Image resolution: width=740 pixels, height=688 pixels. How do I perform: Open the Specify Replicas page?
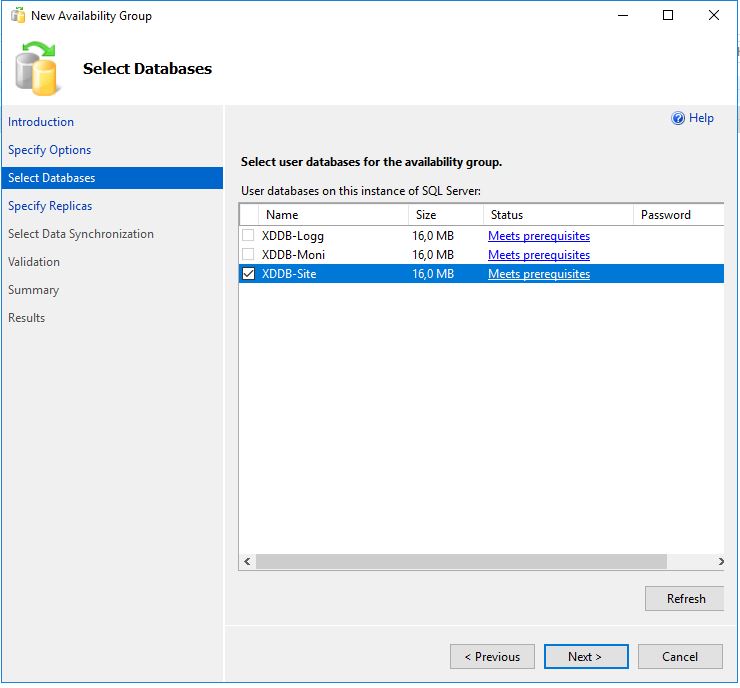coord(50,206)
